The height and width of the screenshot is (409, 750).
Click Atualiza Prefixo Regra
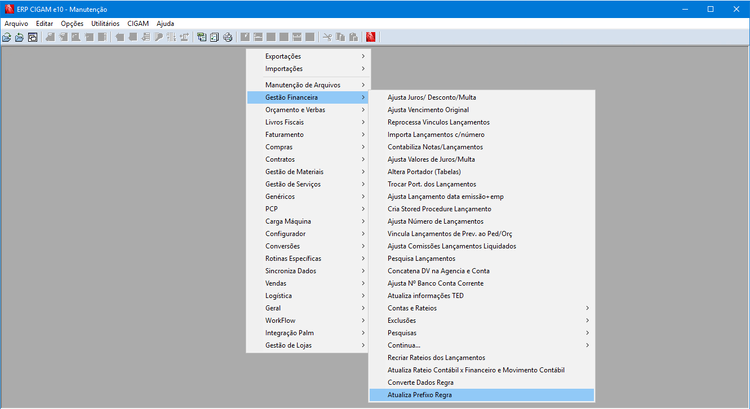[482, 395]
